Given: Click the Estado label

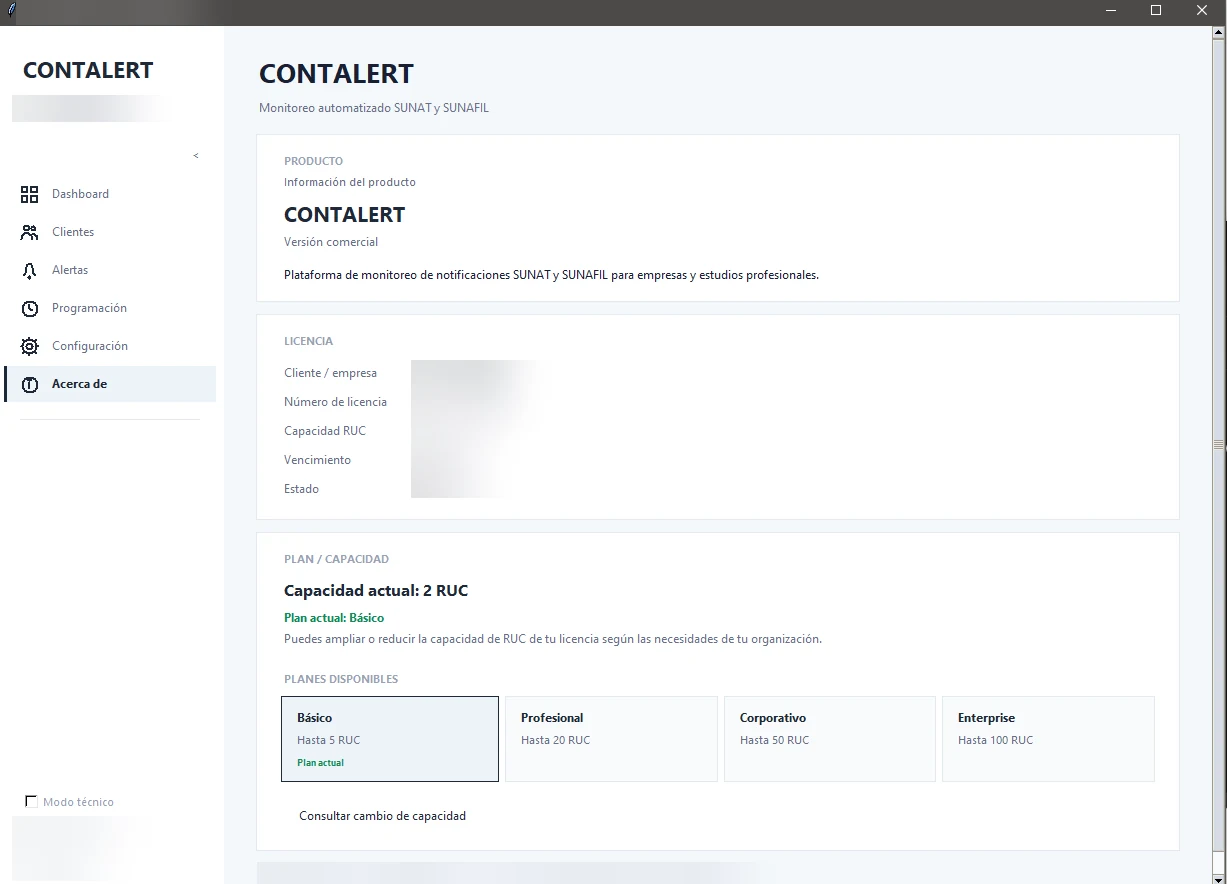Looking at the screenshot, I should [301, 489].
